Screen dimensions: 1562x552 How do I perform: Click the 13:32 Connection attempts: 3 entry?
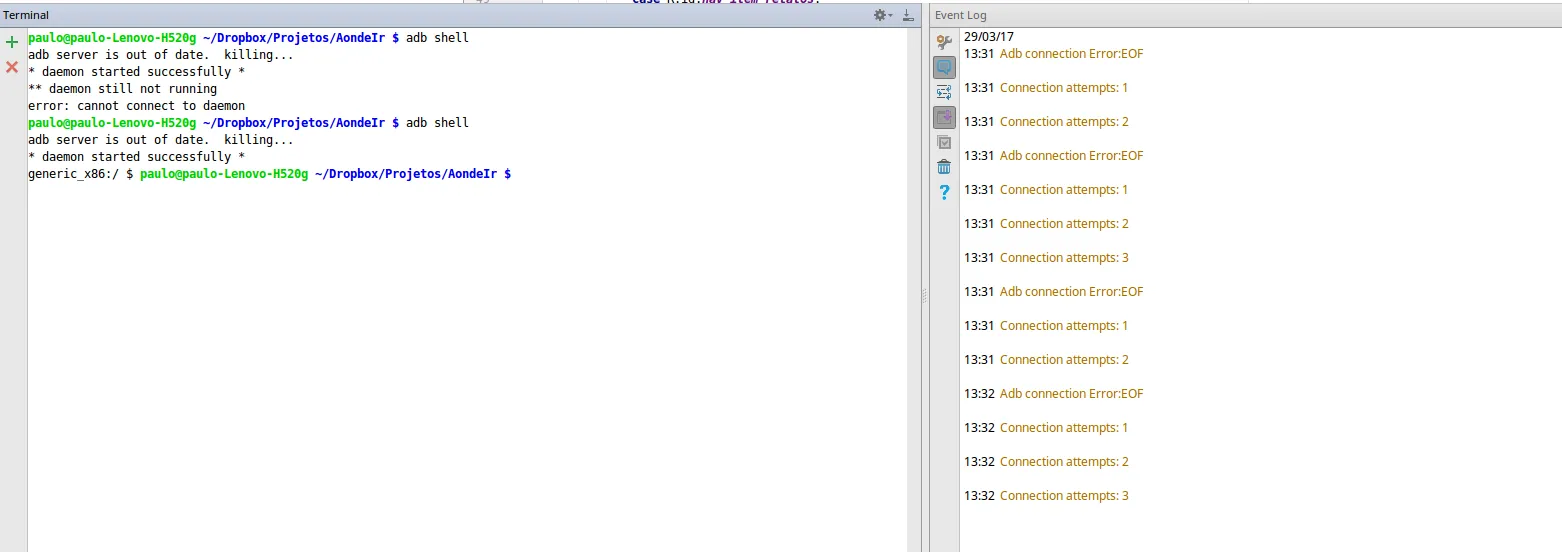click(x=1063, y=496)
